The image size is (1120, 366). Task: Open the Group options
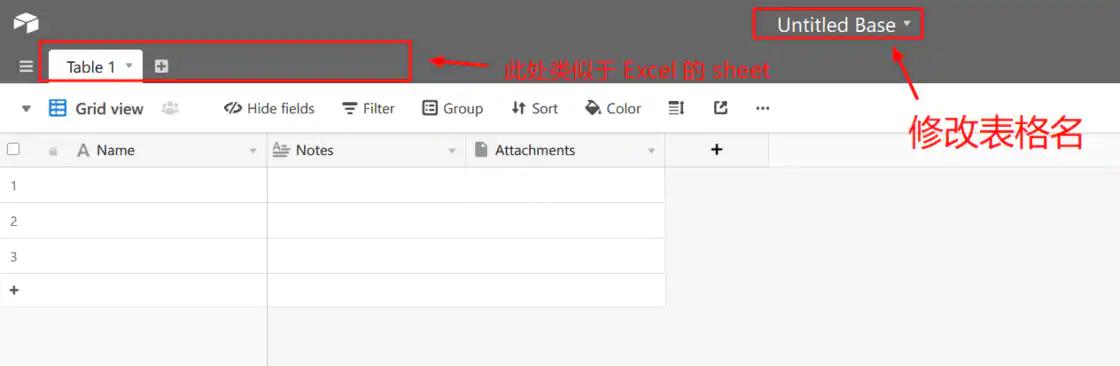click(x=453, y=109)
